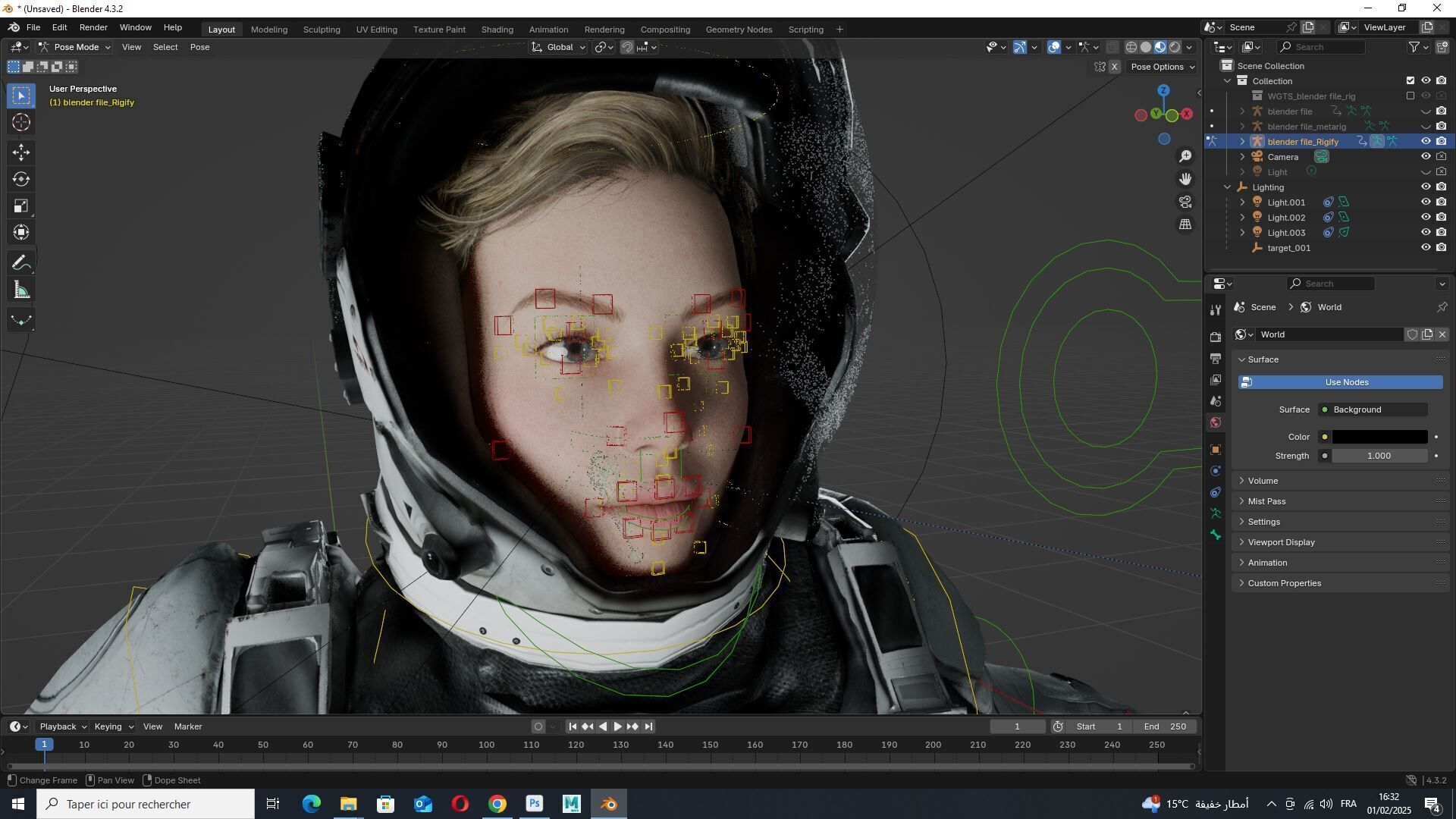Select the Annotate tool
The image size is (1456, 819).
21,263
